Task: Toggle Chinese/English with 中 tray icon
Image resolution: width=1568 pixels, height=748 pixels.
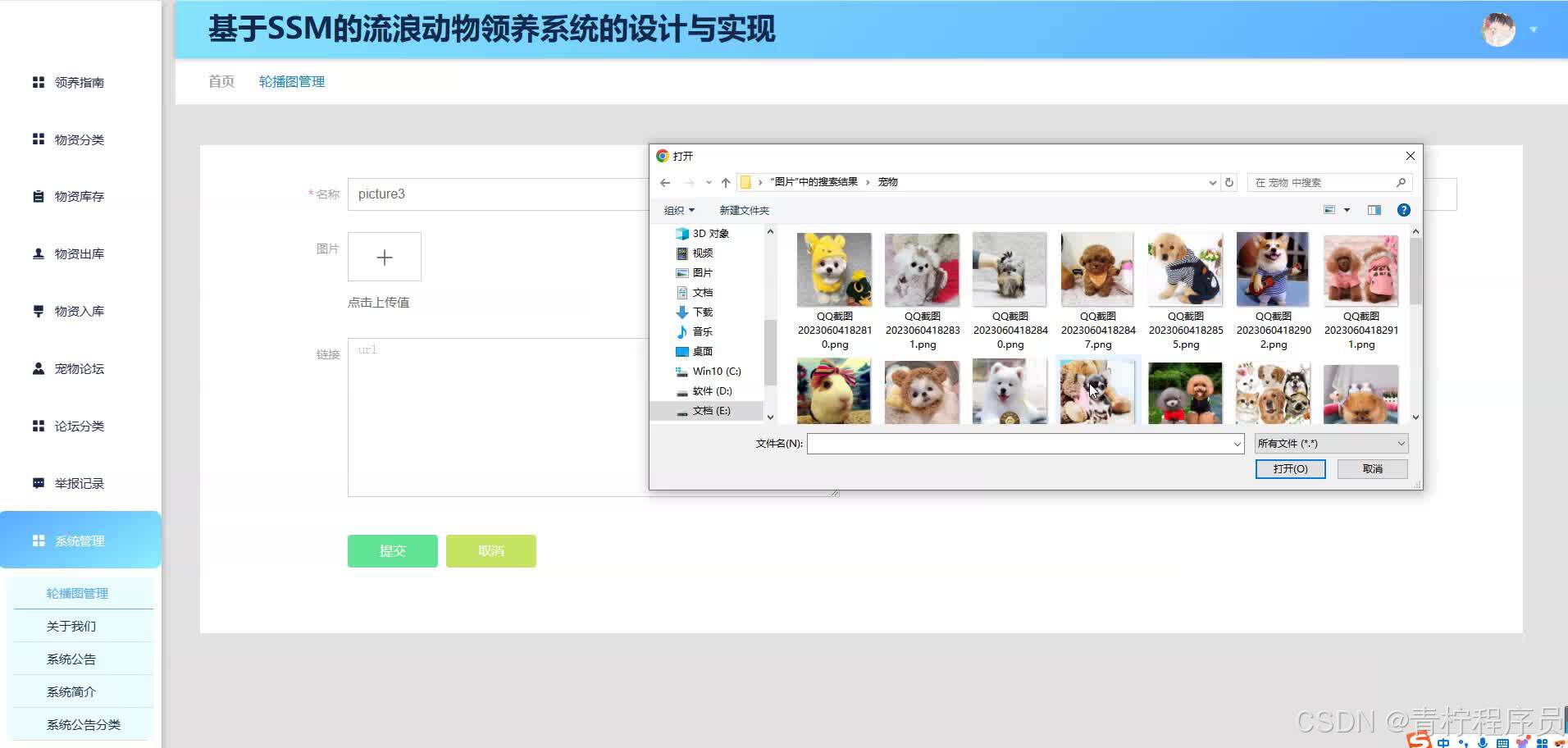Action: 1443,741
